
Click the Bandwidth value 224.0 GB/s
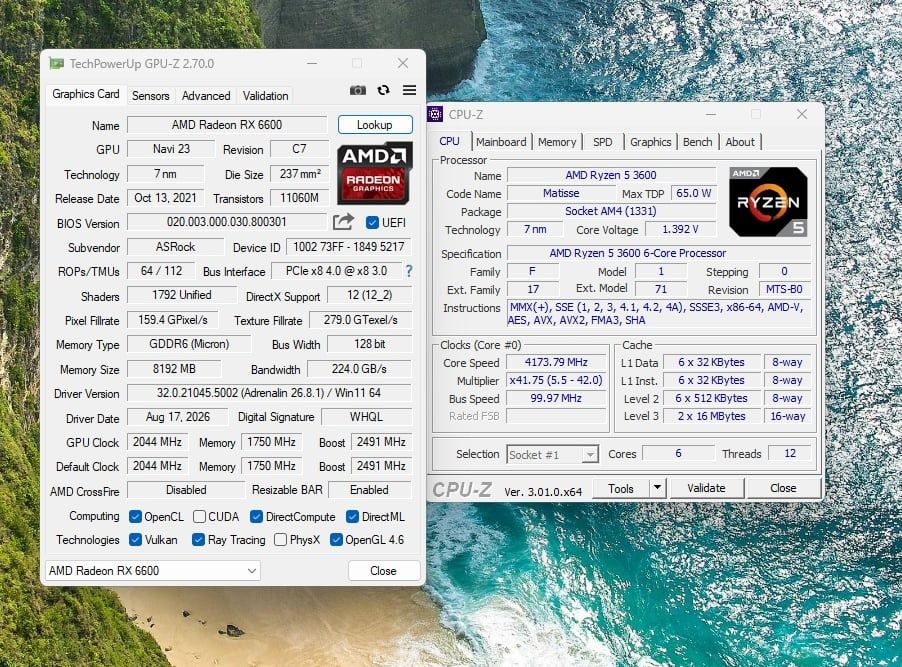point(360,369)
